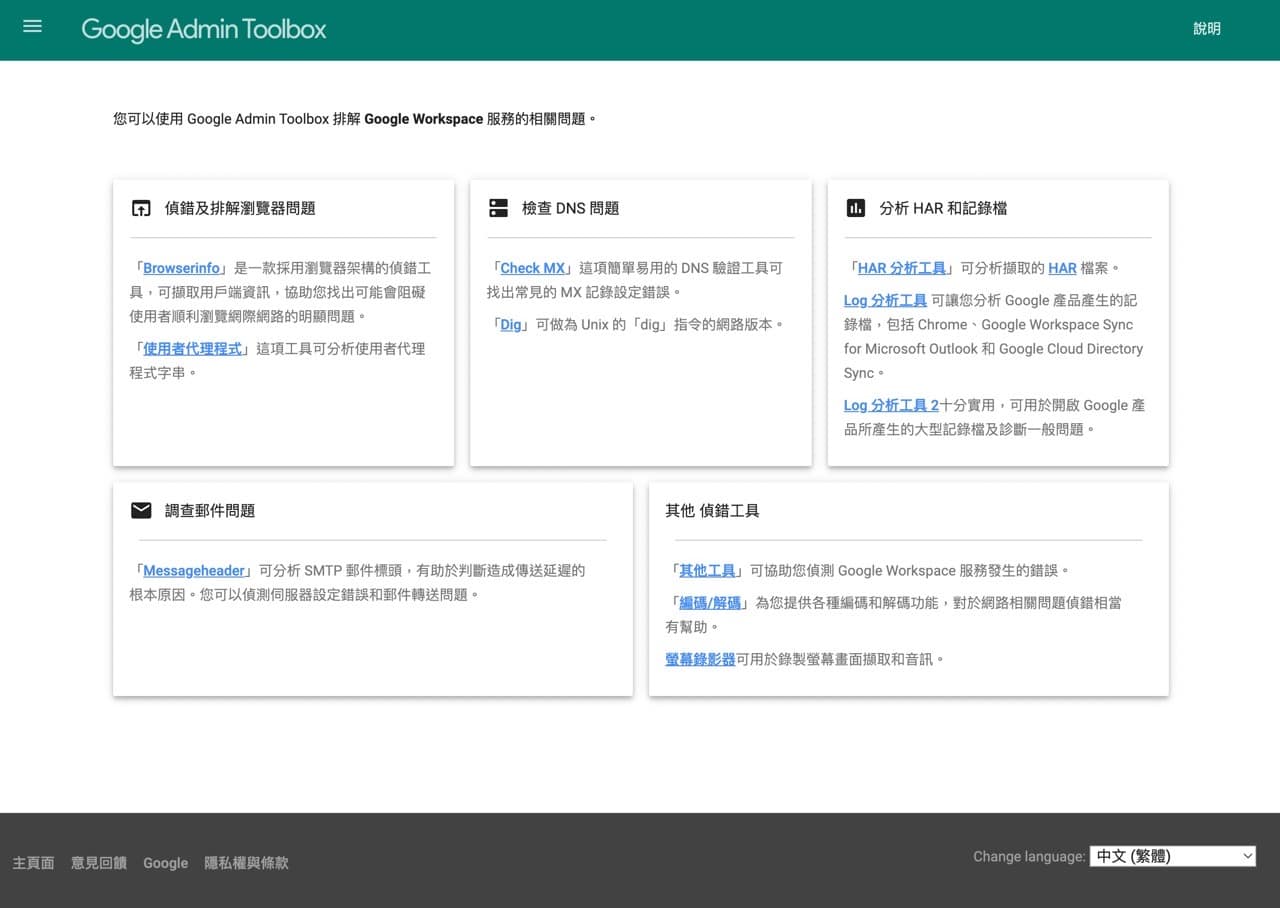Open the hamburger navigation menu
Screen dimensions: 1280x908
click(x=32, y=27)
